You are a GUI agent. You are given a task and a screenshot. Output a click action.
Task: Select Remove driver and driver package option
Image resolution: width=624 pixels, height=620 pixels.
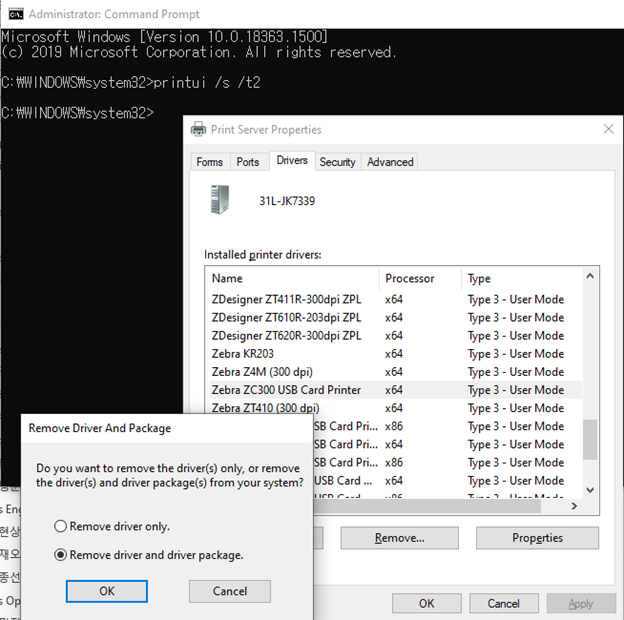pyautogui.click(x=61, y=555)
